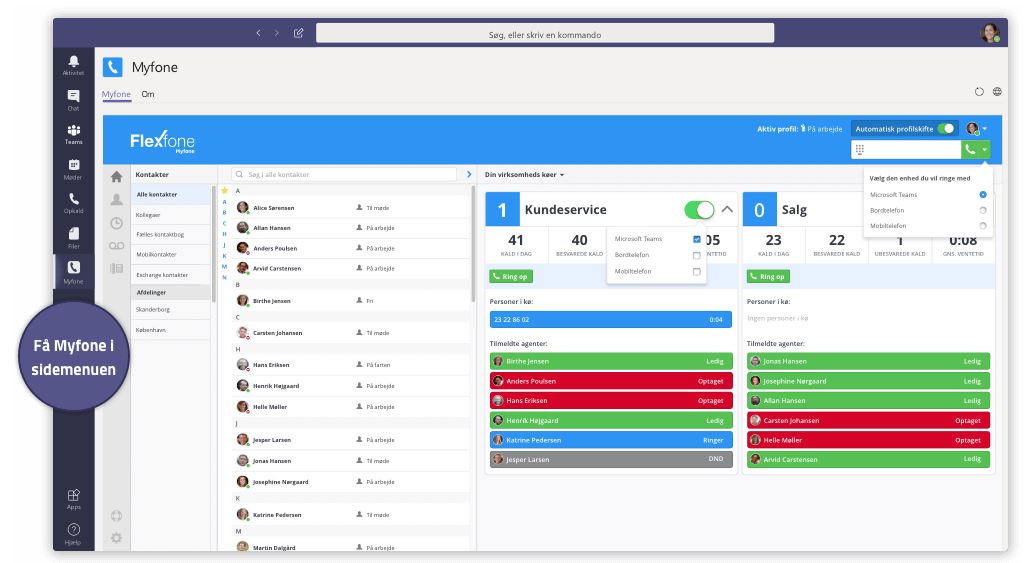Click Ring op under Salg

point(768,277)
